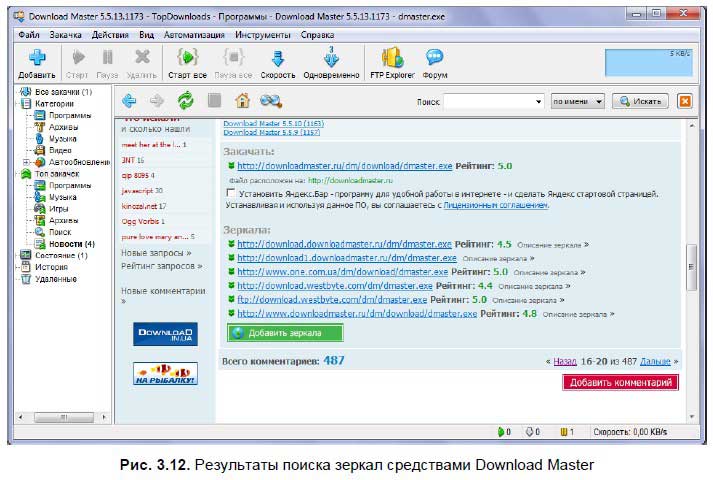Click the green refresh arrows icon
Viewport: 713px width, 480px height.
[185, 100]
